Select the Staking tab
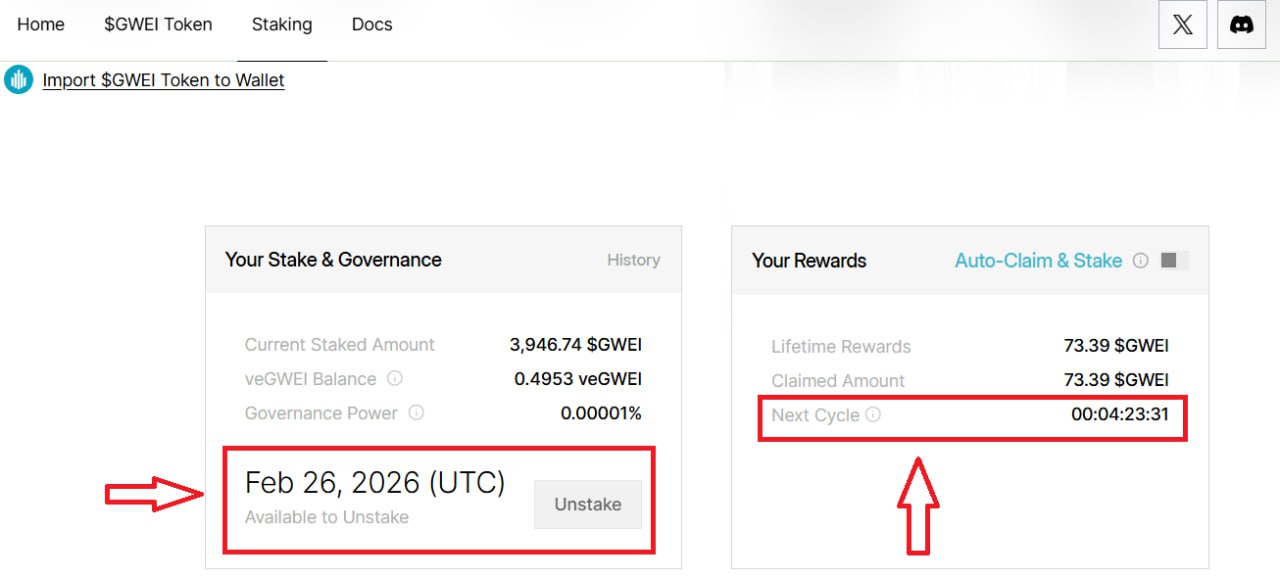The image size is (1280, 579). click(x=282, y=24)
